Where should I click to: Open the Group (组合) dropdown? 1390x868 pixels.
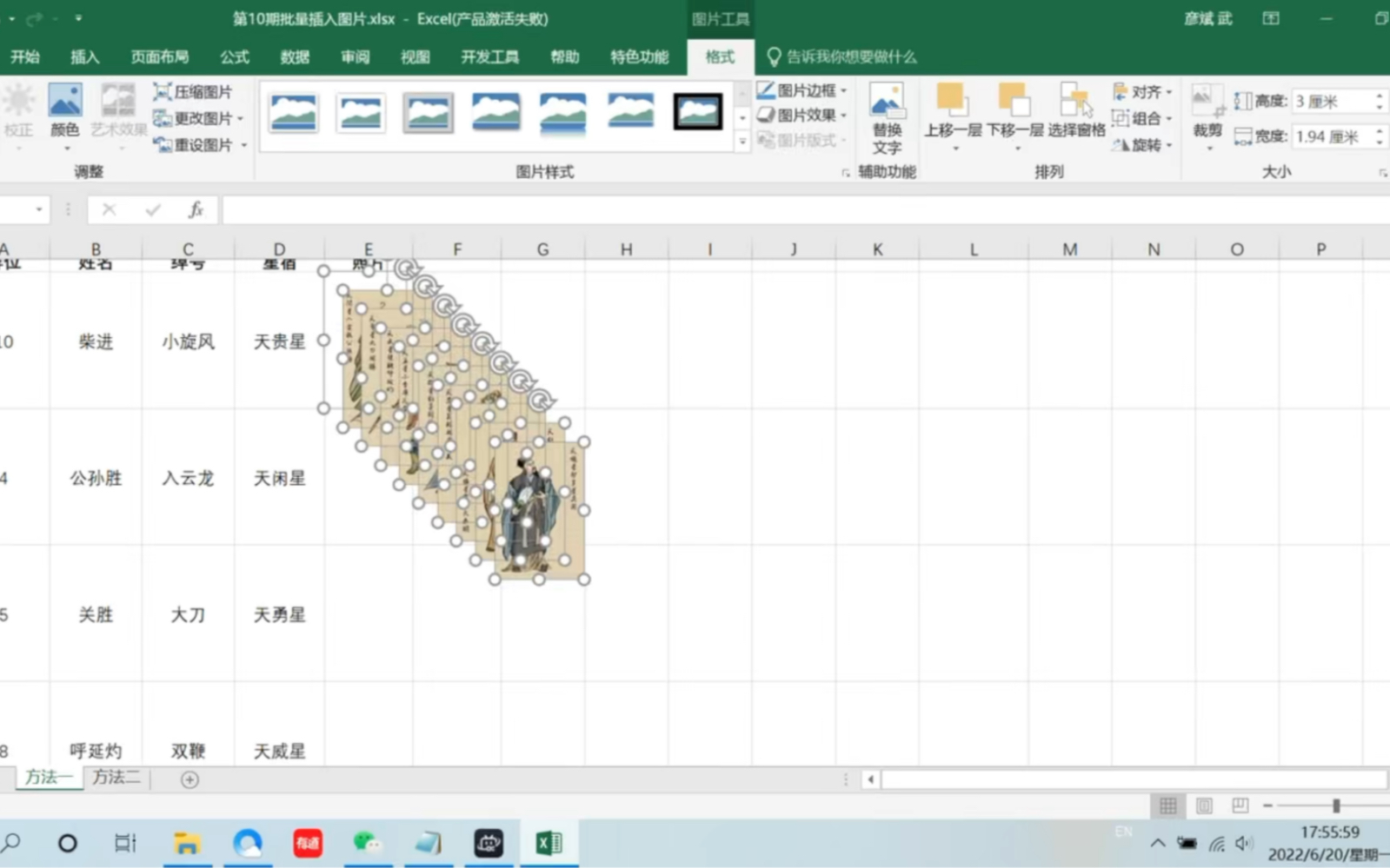(x=1142, y=118)
